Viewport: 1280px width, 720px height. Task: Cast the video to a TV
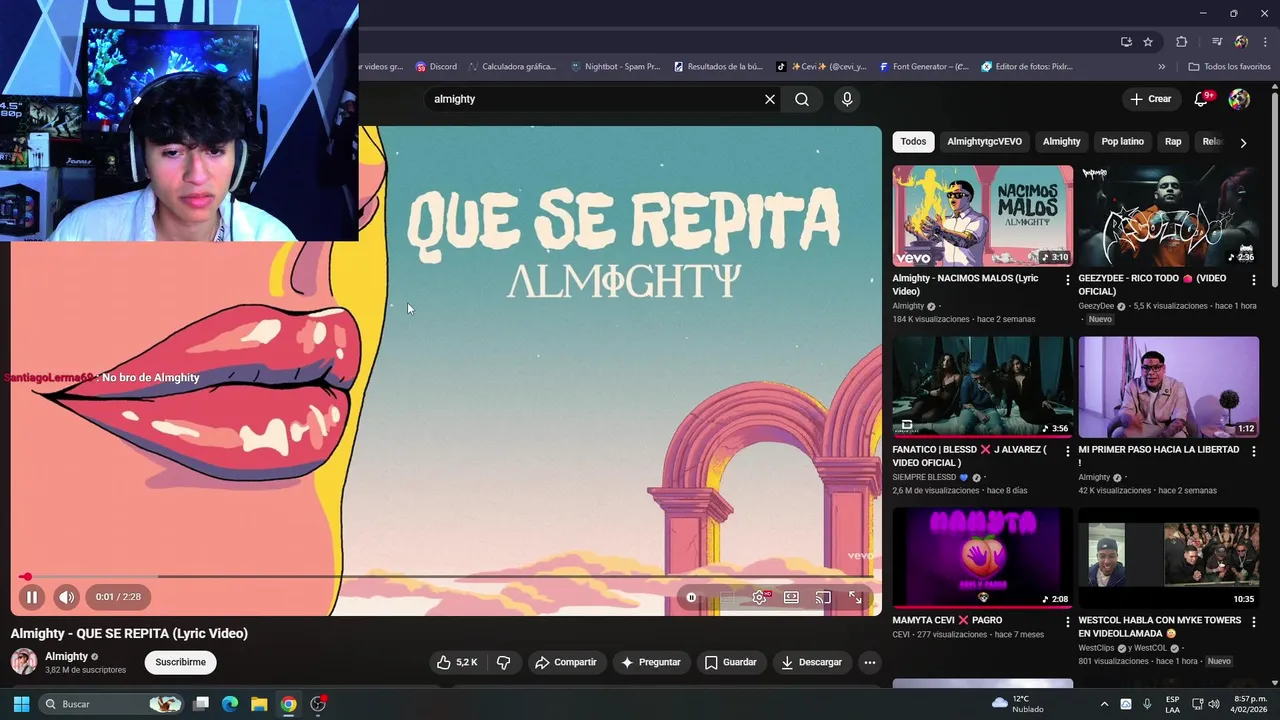click(x=823, y=597)
